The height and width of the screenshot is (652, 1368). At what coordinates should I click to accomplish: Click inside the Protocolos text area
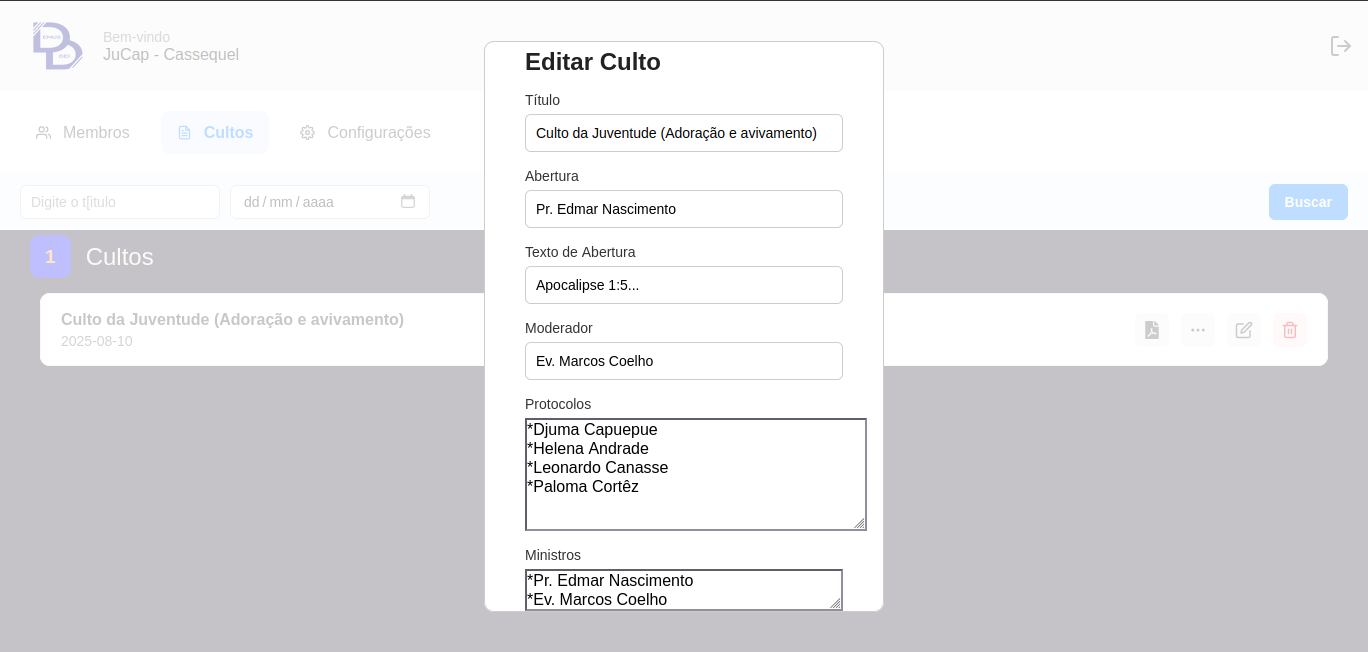[694, 474]
